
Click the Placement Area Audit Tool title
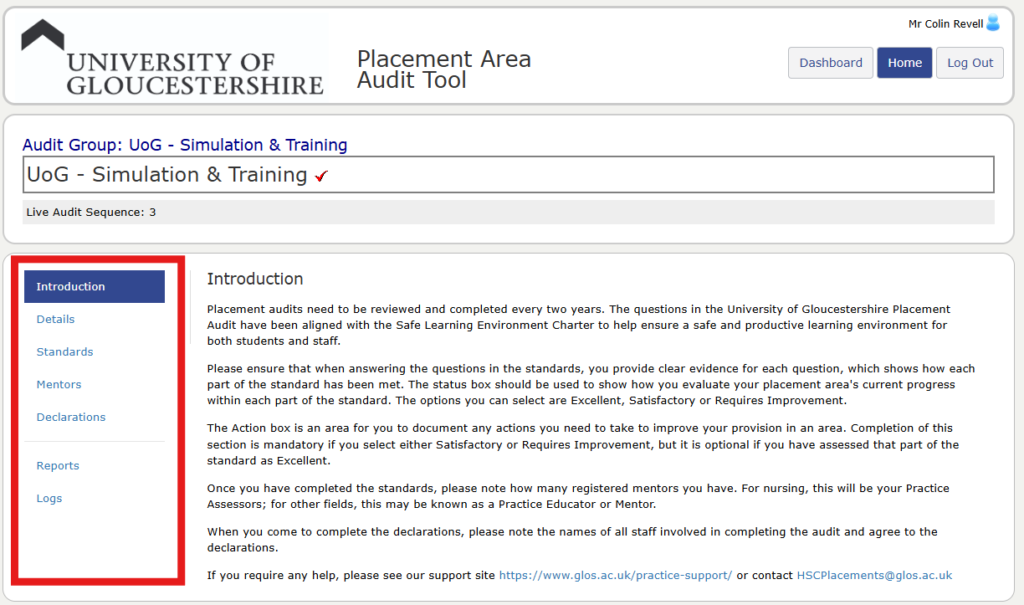click(x=443, y=69)
